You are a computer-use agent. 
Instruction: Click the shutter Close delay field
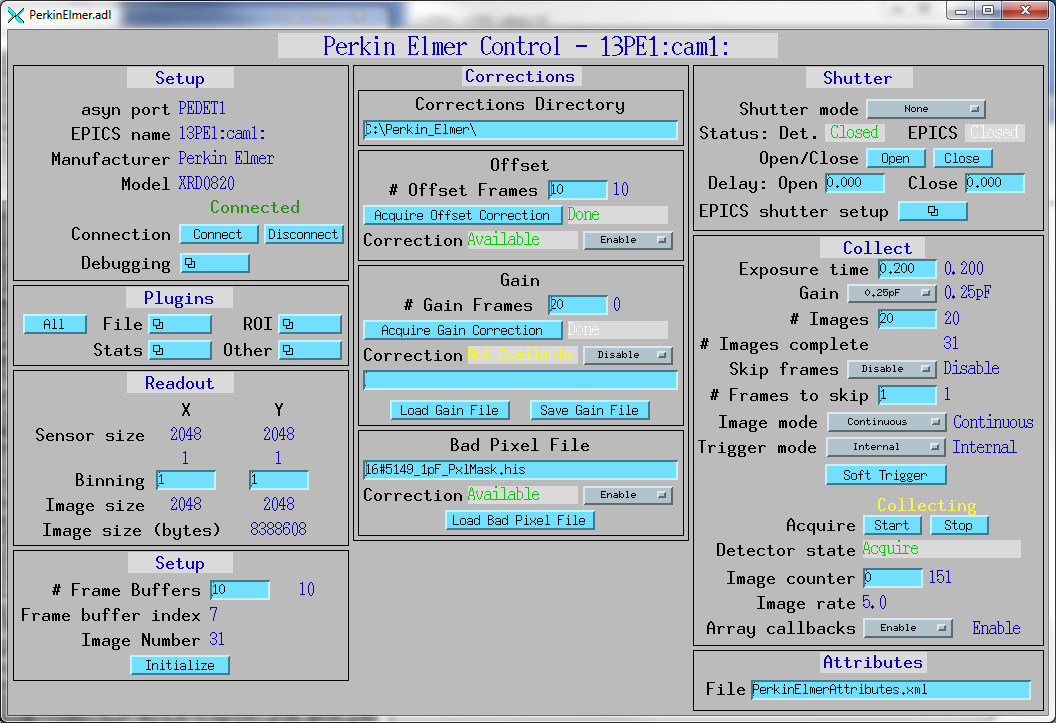pyautogui.click(x=995, y=183)
